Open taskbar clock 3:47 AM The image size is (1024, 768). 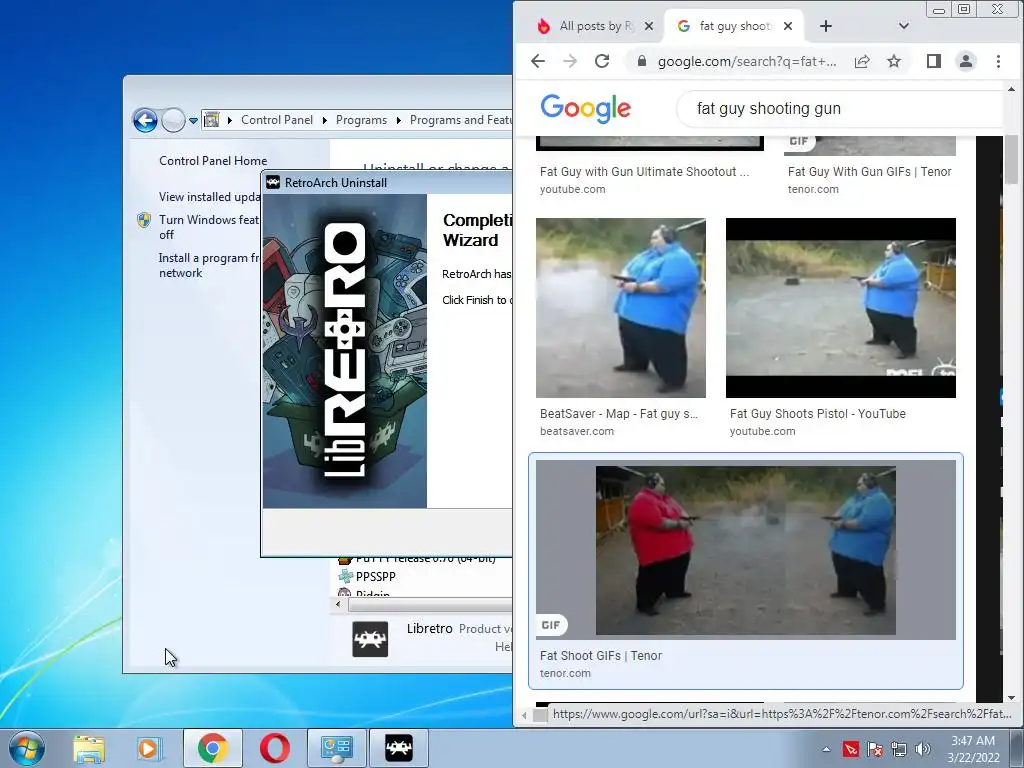coord(973,749)
